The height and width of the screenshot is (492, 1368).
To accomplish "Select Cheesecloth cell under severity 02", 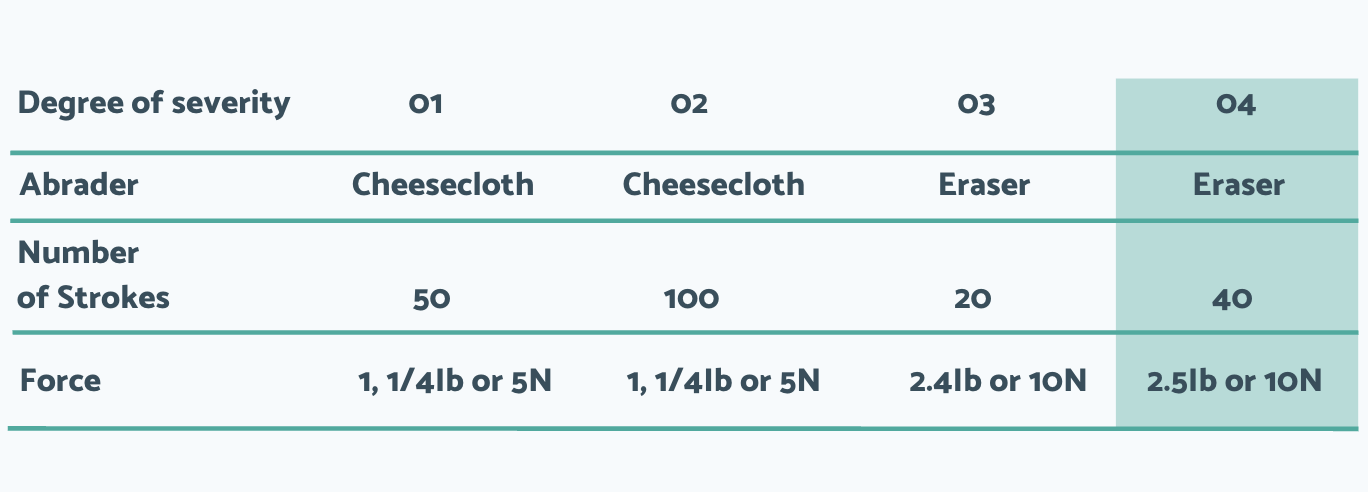I will 713,185.
